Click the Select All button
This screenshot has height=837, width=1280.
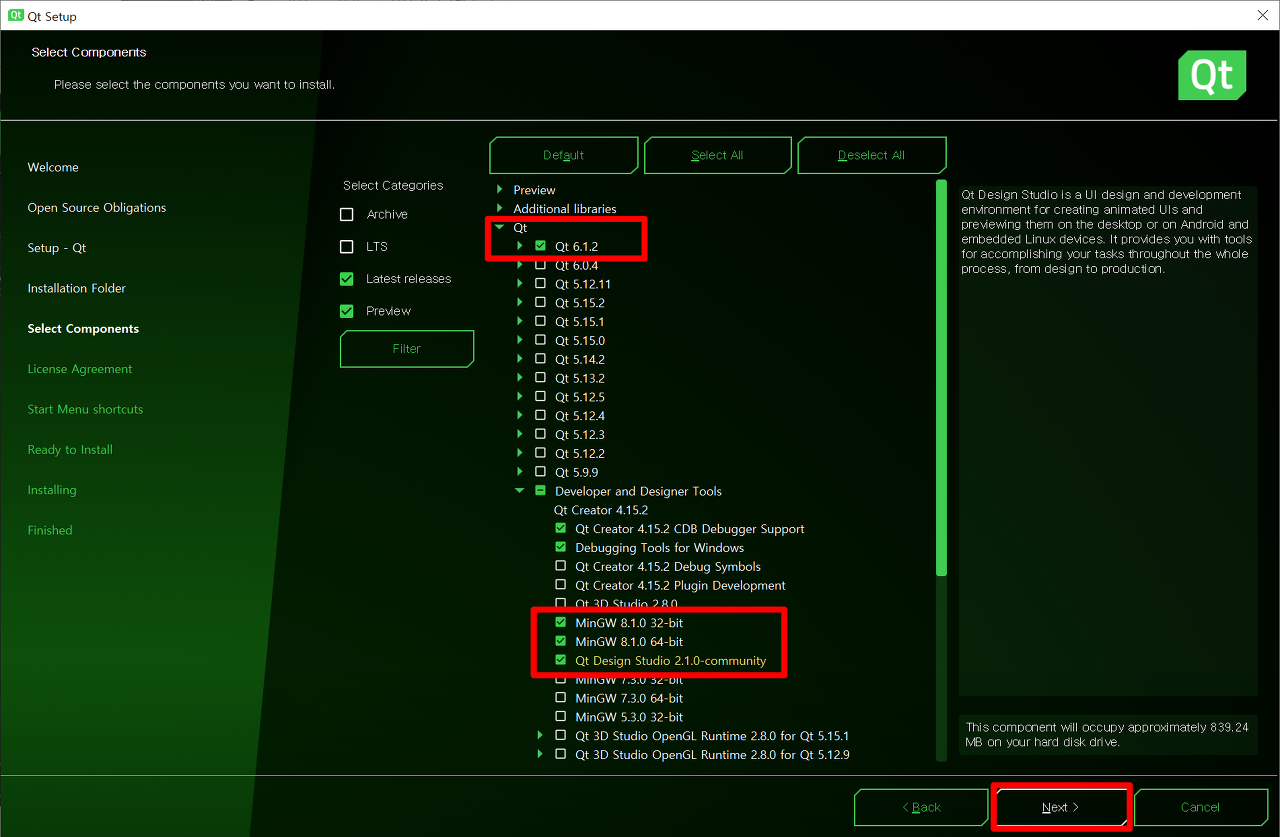point(718,155)
